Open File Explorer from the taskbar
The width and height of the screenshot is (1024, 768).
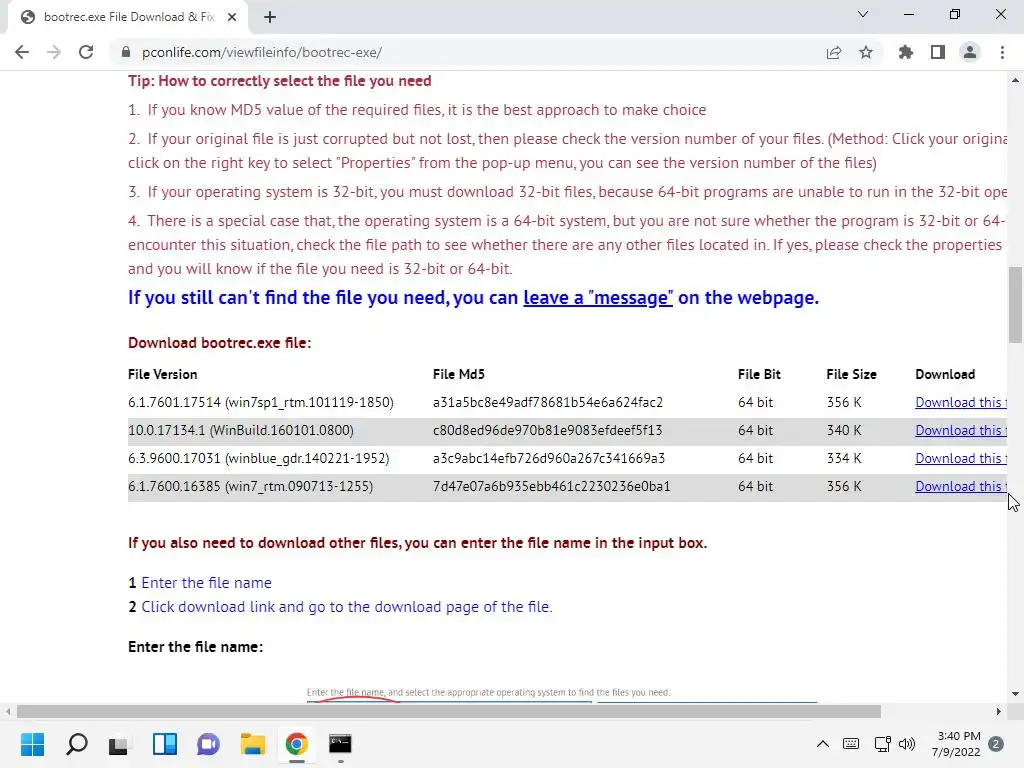[253, 744]
